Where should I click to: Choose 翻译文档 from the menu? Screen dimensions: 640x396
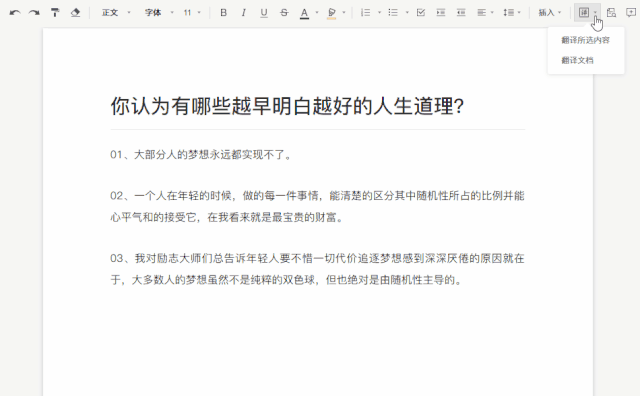click(577, 60)
